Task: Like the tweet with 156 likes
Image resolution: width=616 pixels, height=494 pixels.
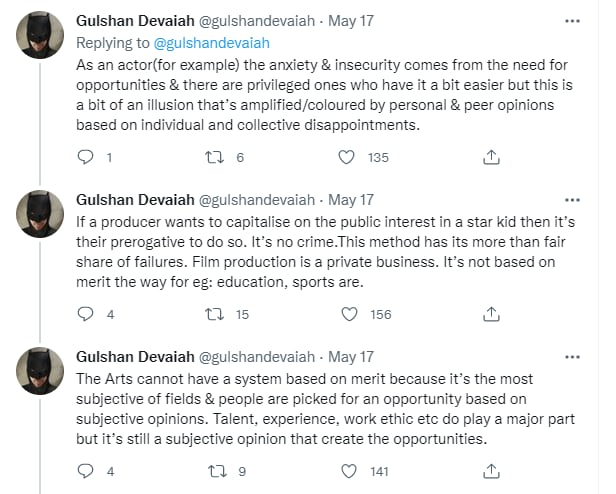Action: 349,314
